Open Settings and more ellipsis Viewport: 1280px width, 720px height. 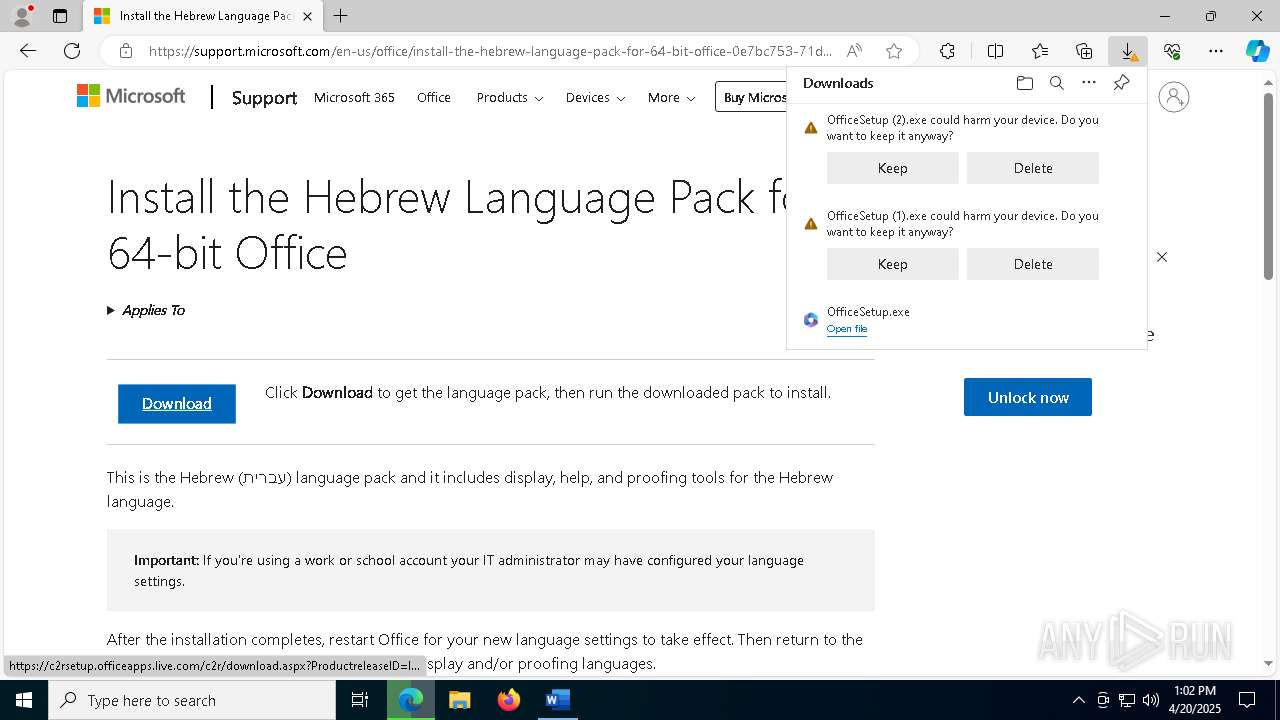click(x=1216, y=51)
